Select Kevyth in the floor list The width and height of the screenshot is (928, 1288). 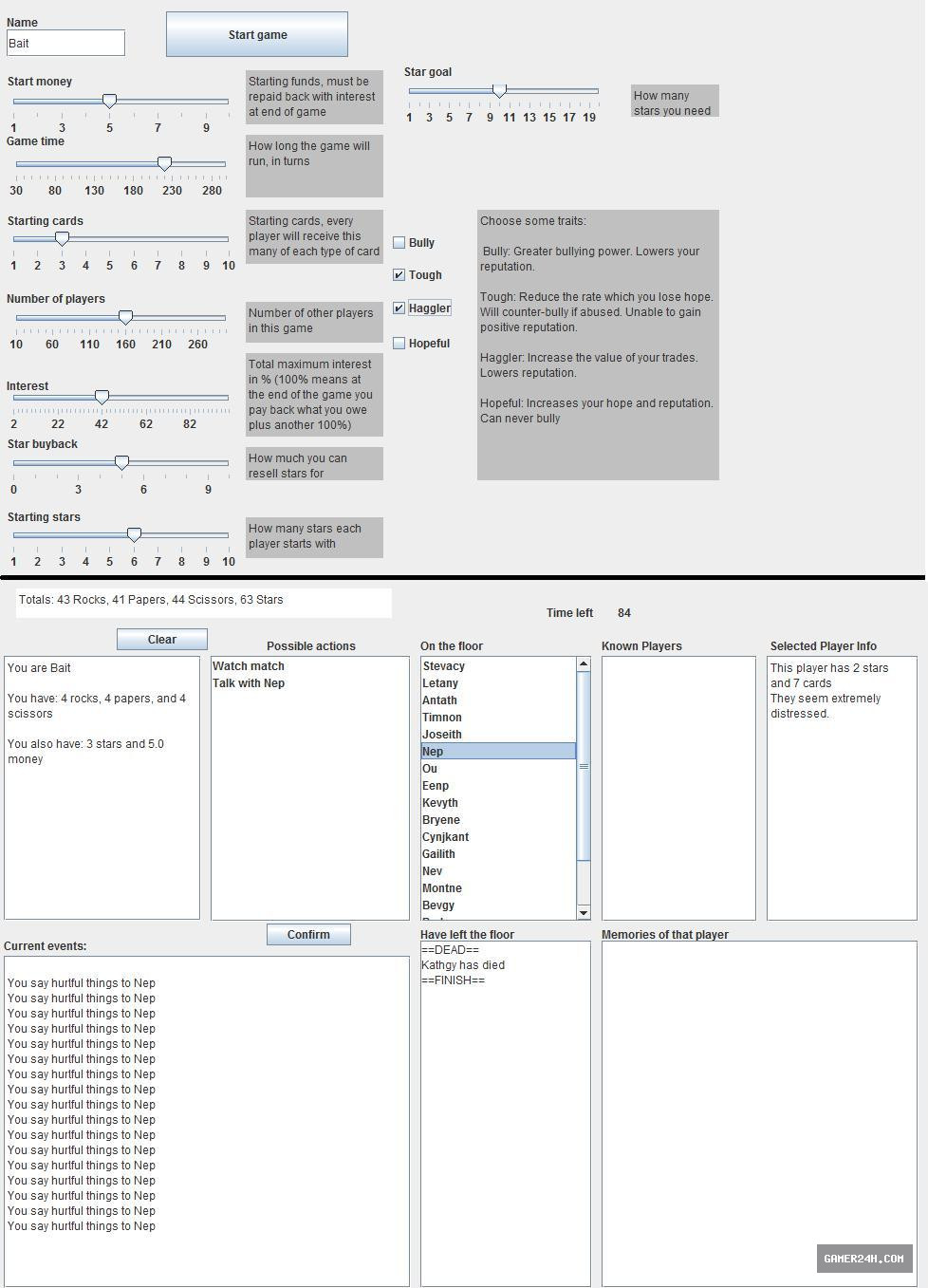pyautogui.click(x=498, y=803)
